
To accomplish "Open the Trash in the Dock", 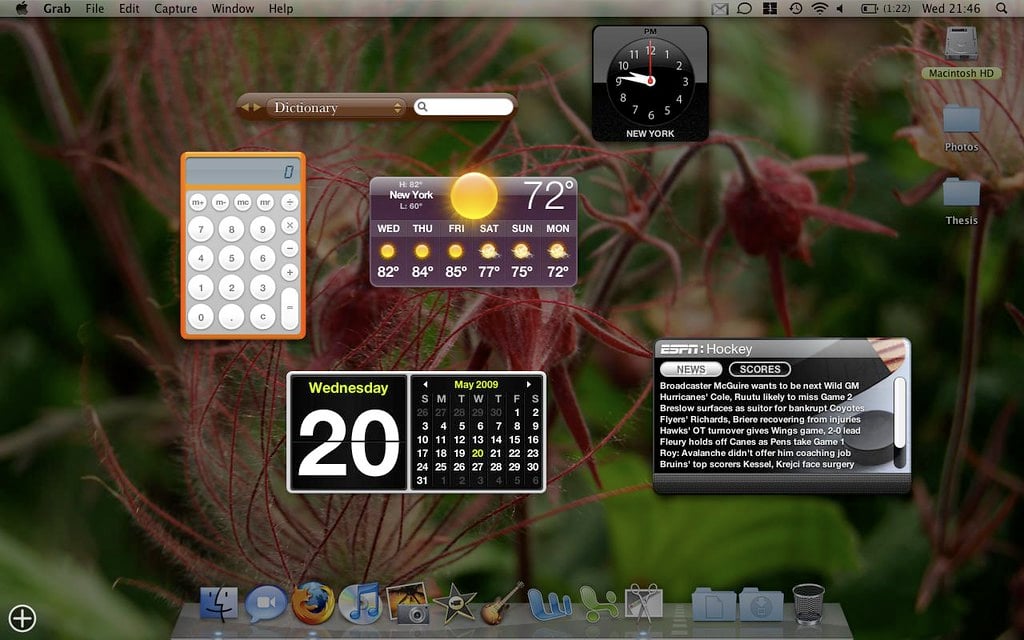I will pyautogui.click(x=808, y=604).
